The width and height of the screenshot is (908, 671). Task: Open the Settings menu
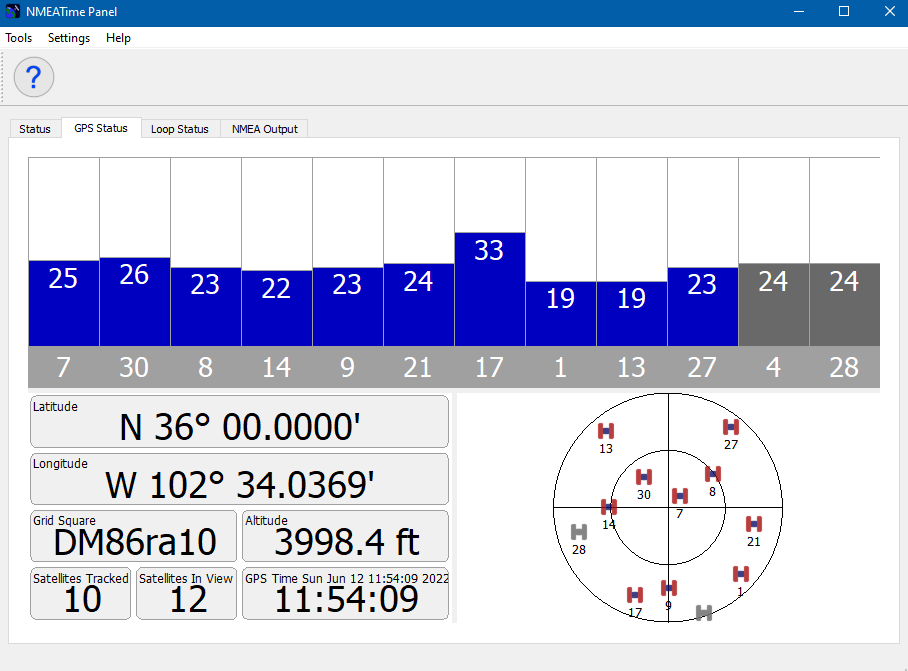(x=69, y=38)
